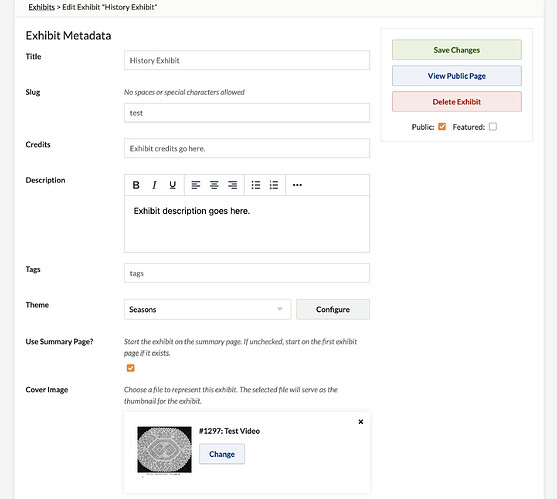557x499 pixels.
Task: Uncheck the Public checkbox
Action: point(442,126)
